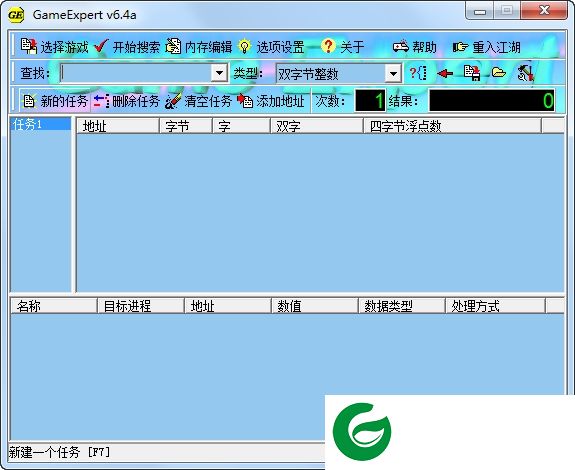The width and height of the screenshot is (575, 470).
Task: Click the 次数 counter display
Action: [x=370, y=100]
